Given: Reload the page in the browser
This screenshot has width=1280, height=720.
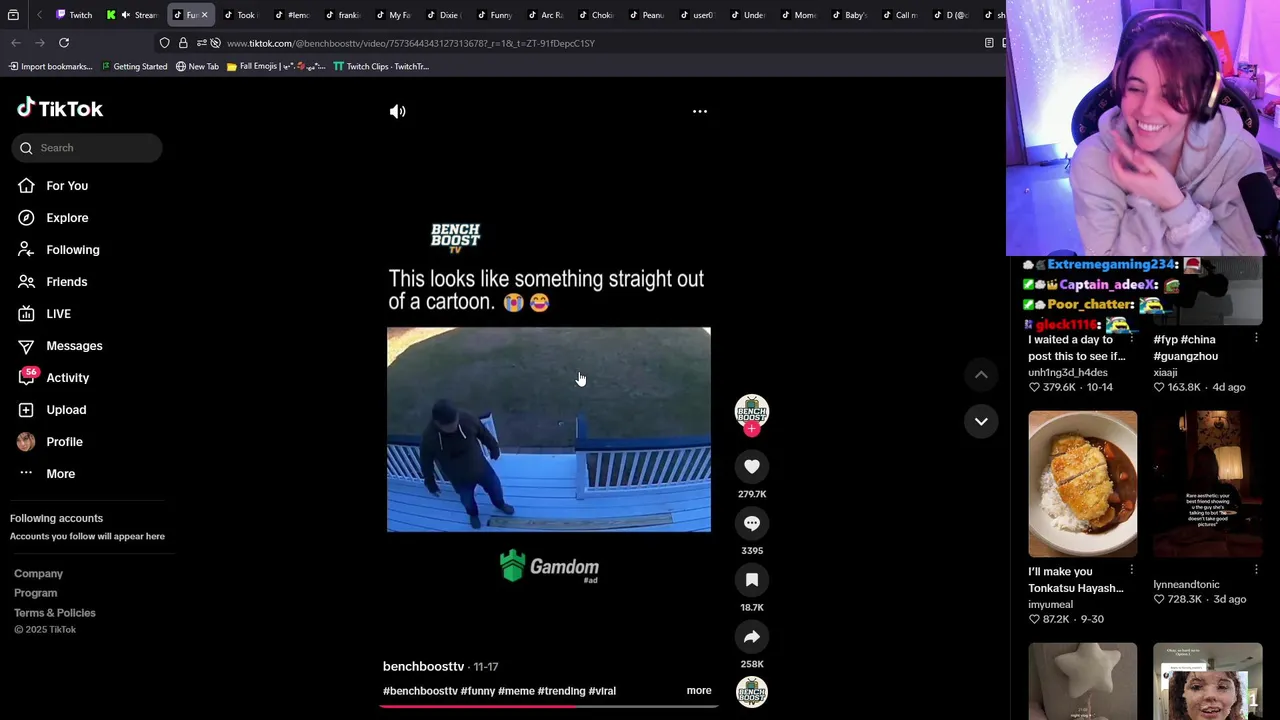Looking at the screenshot, I should click(x=64, y=43).
